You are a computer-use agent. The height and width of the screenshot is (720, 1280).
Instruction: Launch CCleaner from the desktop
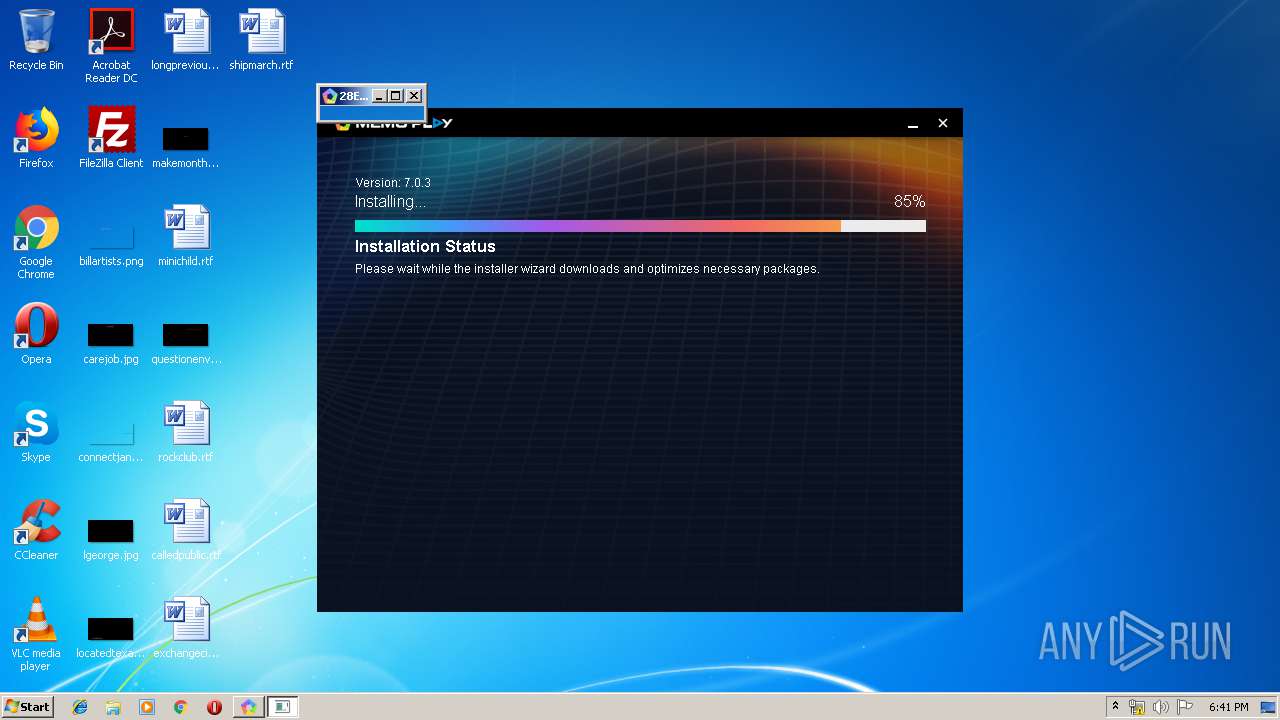click(36, 530)
